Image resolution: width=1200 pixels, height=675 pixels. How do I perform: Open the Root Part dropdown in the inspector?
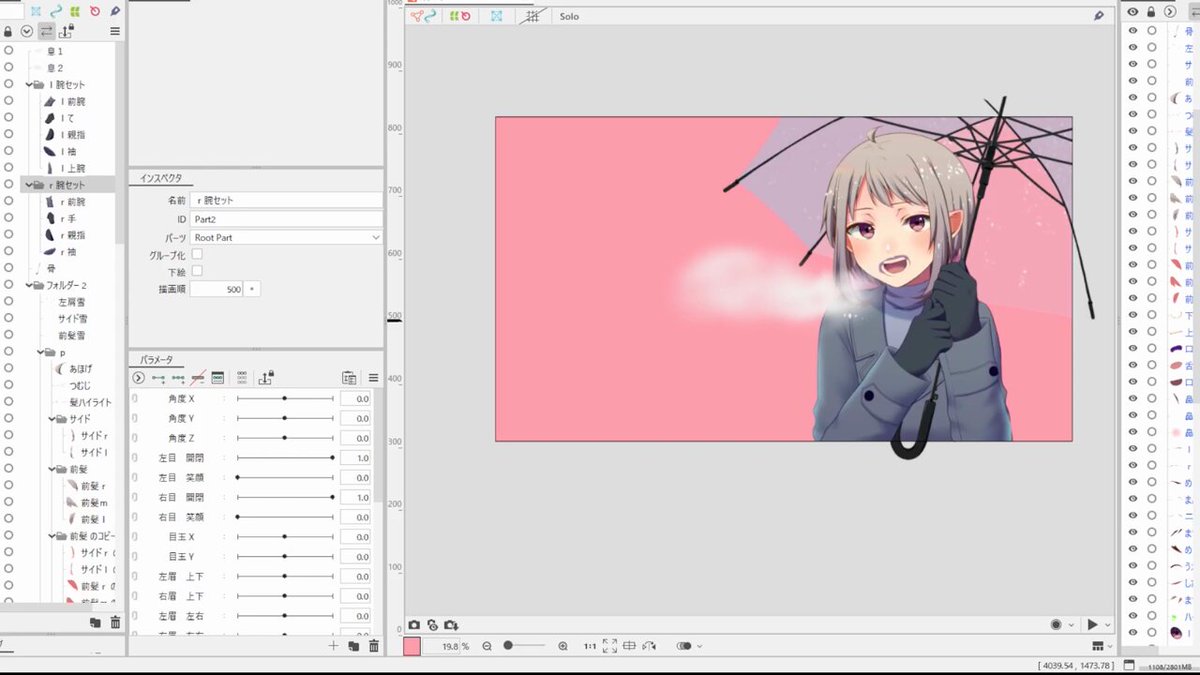[x=286, y=237]
